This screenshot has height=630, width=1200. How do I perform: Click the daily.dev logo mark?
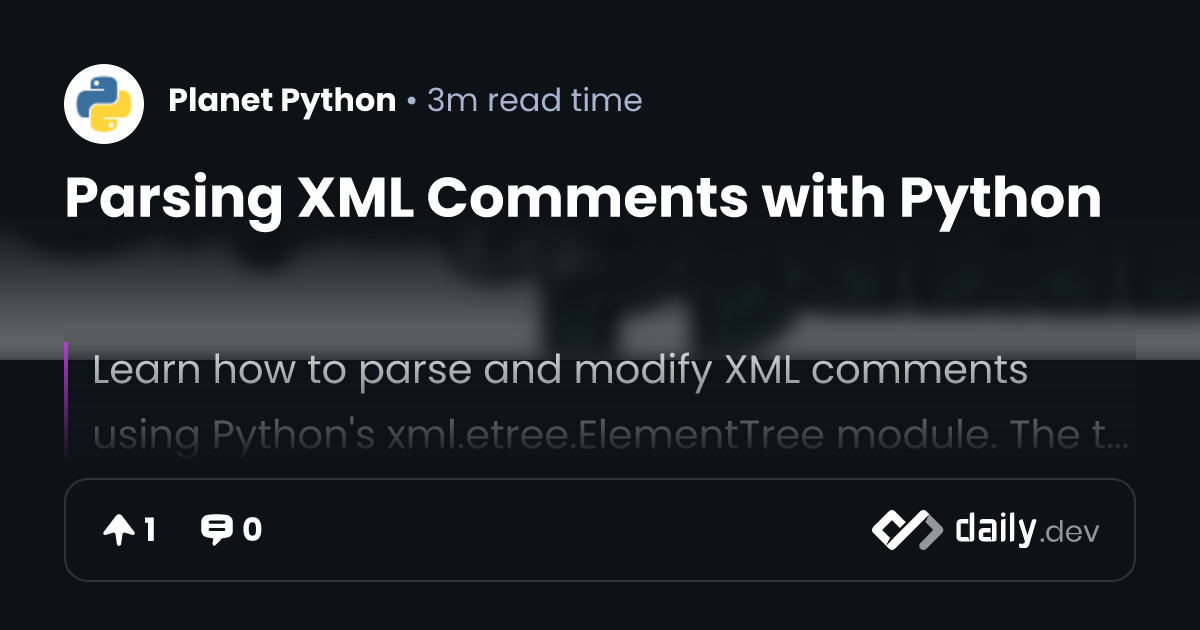(906, 530)
